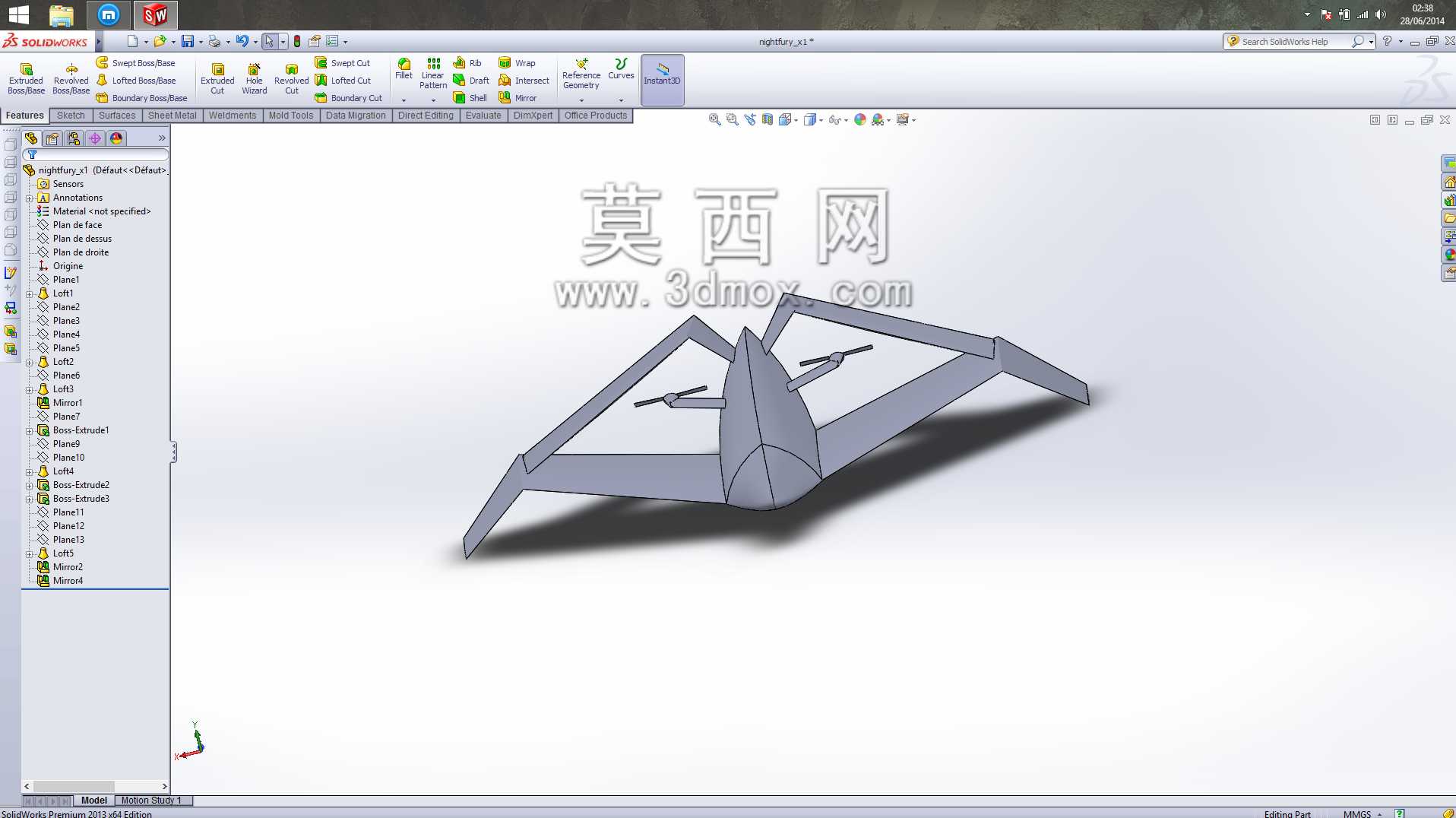The width and height of the screenshot is (1456, 818).
Task: Choose Swept Boss/Base
Action: click(x=136, y=63)
